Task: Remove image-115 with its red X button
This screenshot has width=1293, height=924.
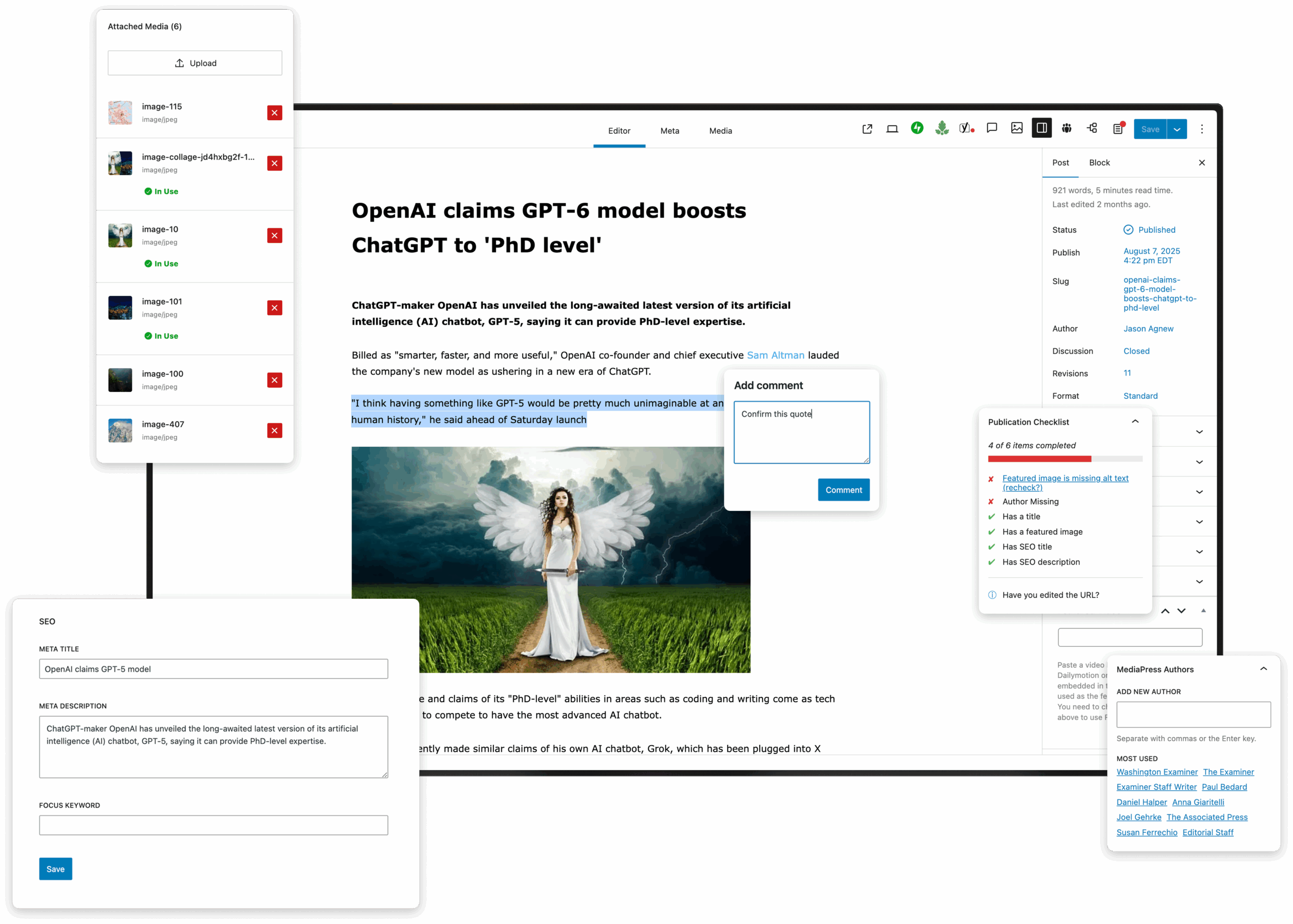Action: pos(274,113)
